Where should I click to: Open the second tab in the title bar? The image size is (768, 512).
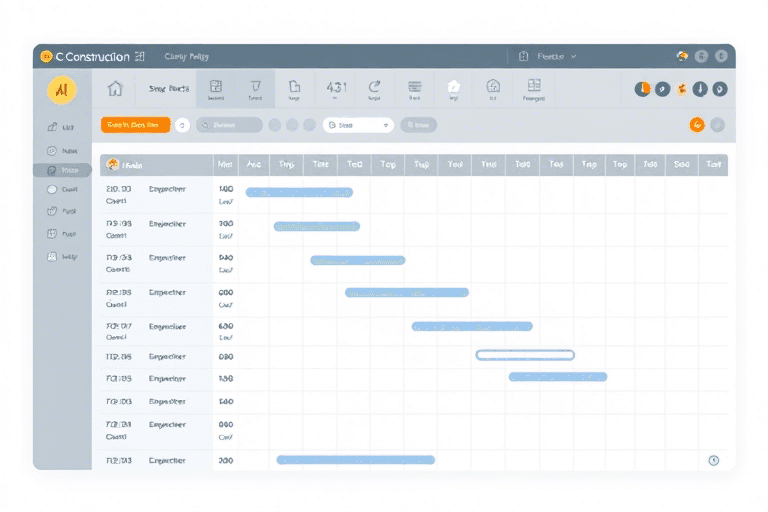[187, 57]
